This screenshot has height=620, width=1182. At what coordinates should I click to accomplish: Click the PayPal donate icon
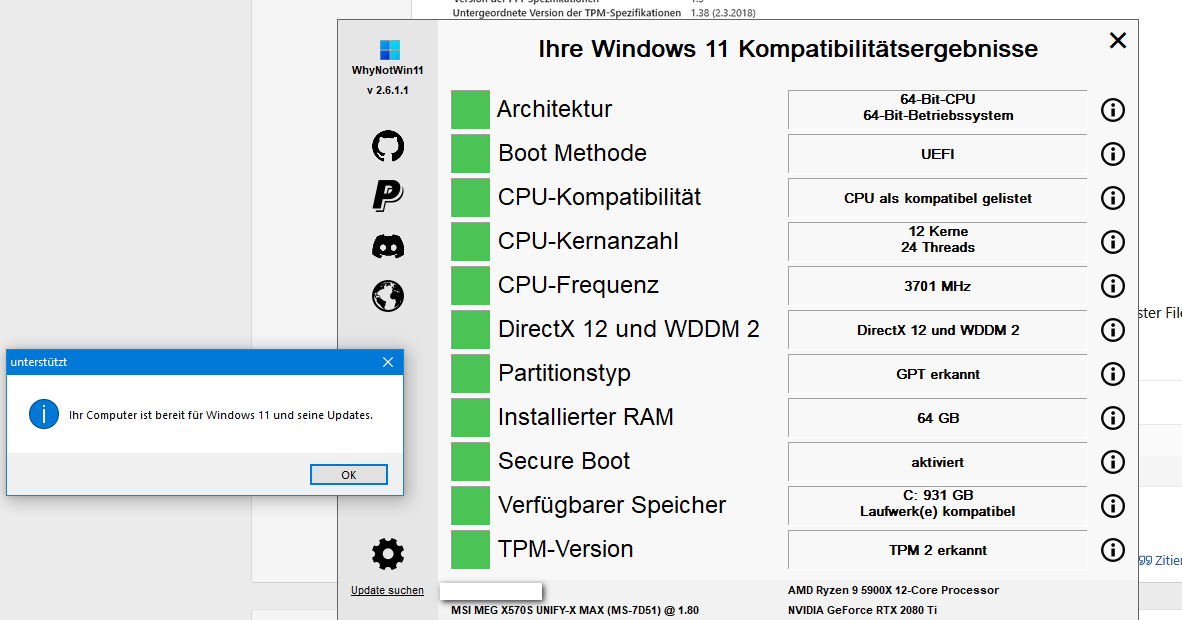387,195
